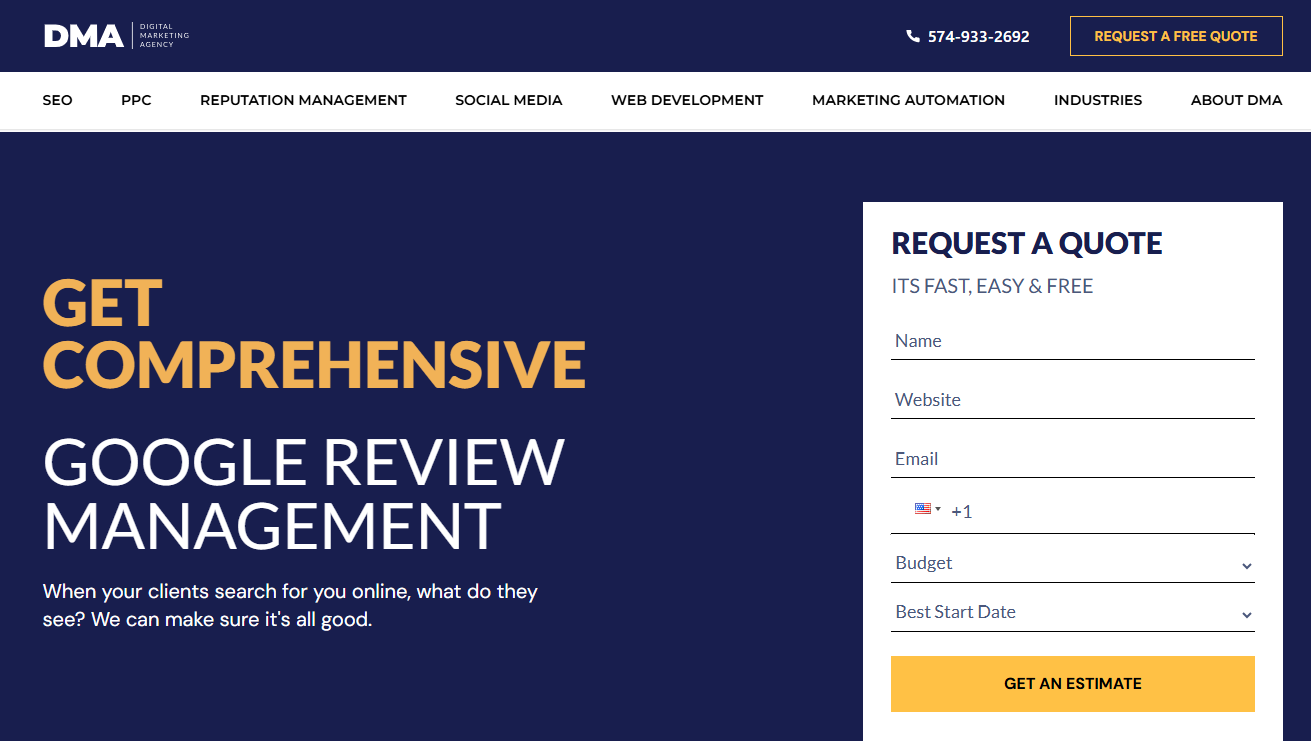This screenshot has width=1311, height=741.
Task: Open the SEO menu
Action: point(57,100)
